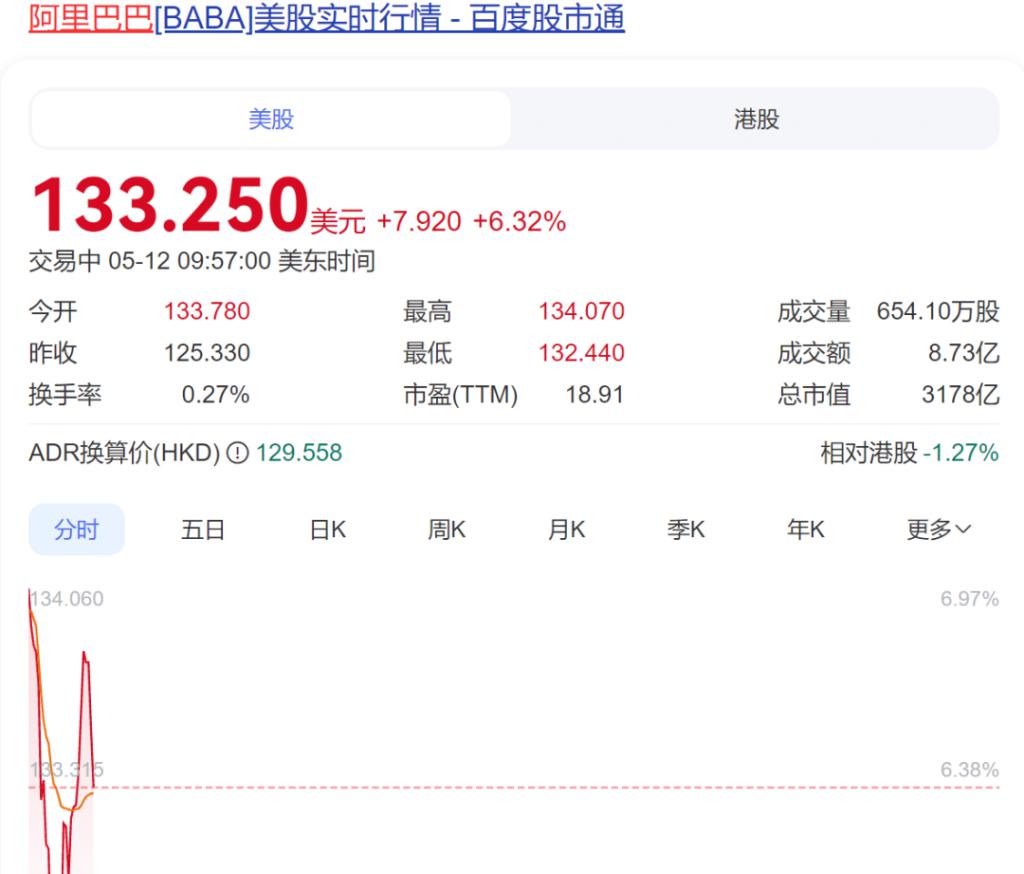Image resolution: width=1024 pixels, height=874 pixels.
Task: Click the 最高 value 134.070
Action: 581,312
